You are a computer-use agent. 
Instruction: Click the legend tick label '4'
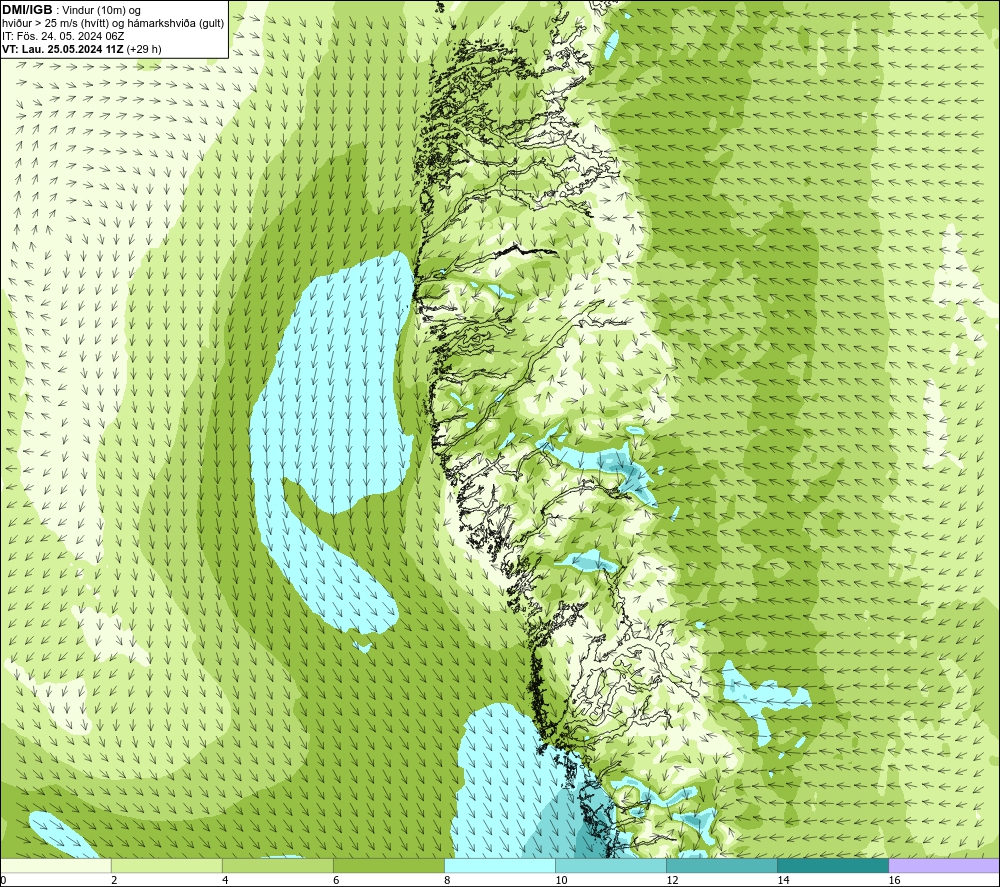pyautogui.click(x=225, y=880)
